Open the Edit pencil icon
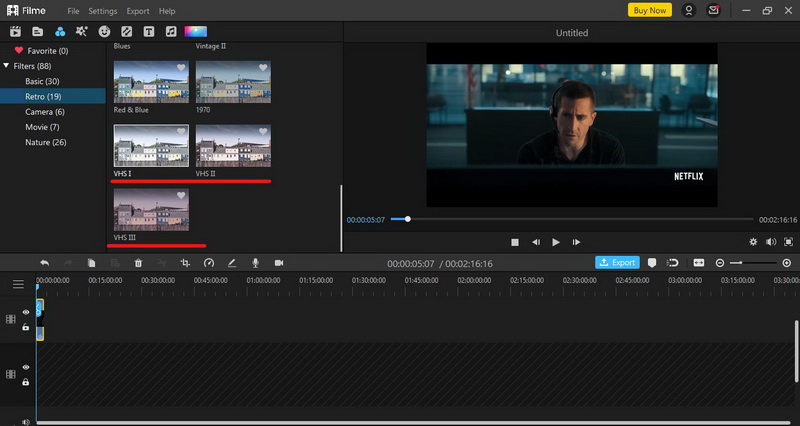 (x=232, y=263)
